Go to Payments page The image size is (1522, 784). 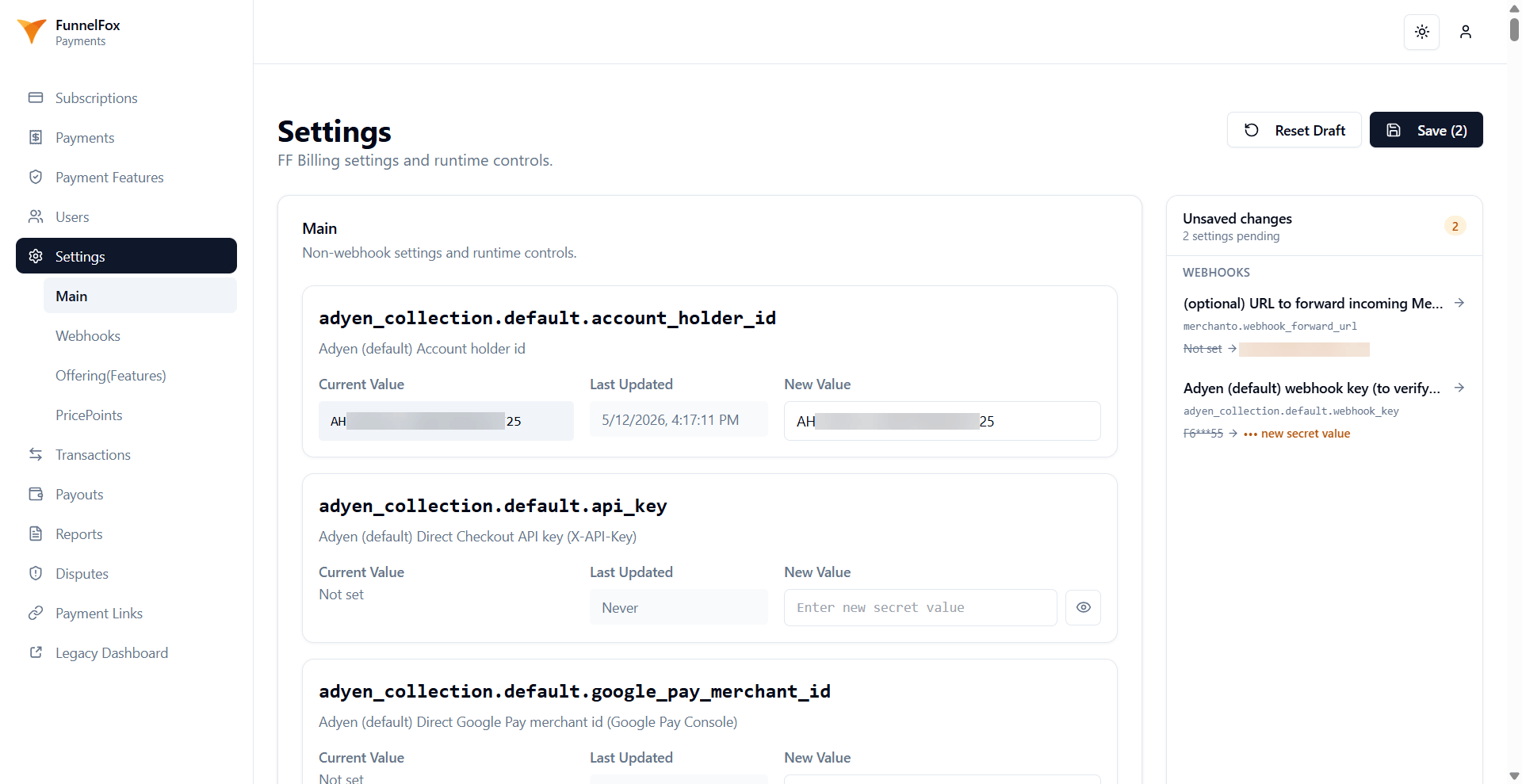click(x=126, y=137)
